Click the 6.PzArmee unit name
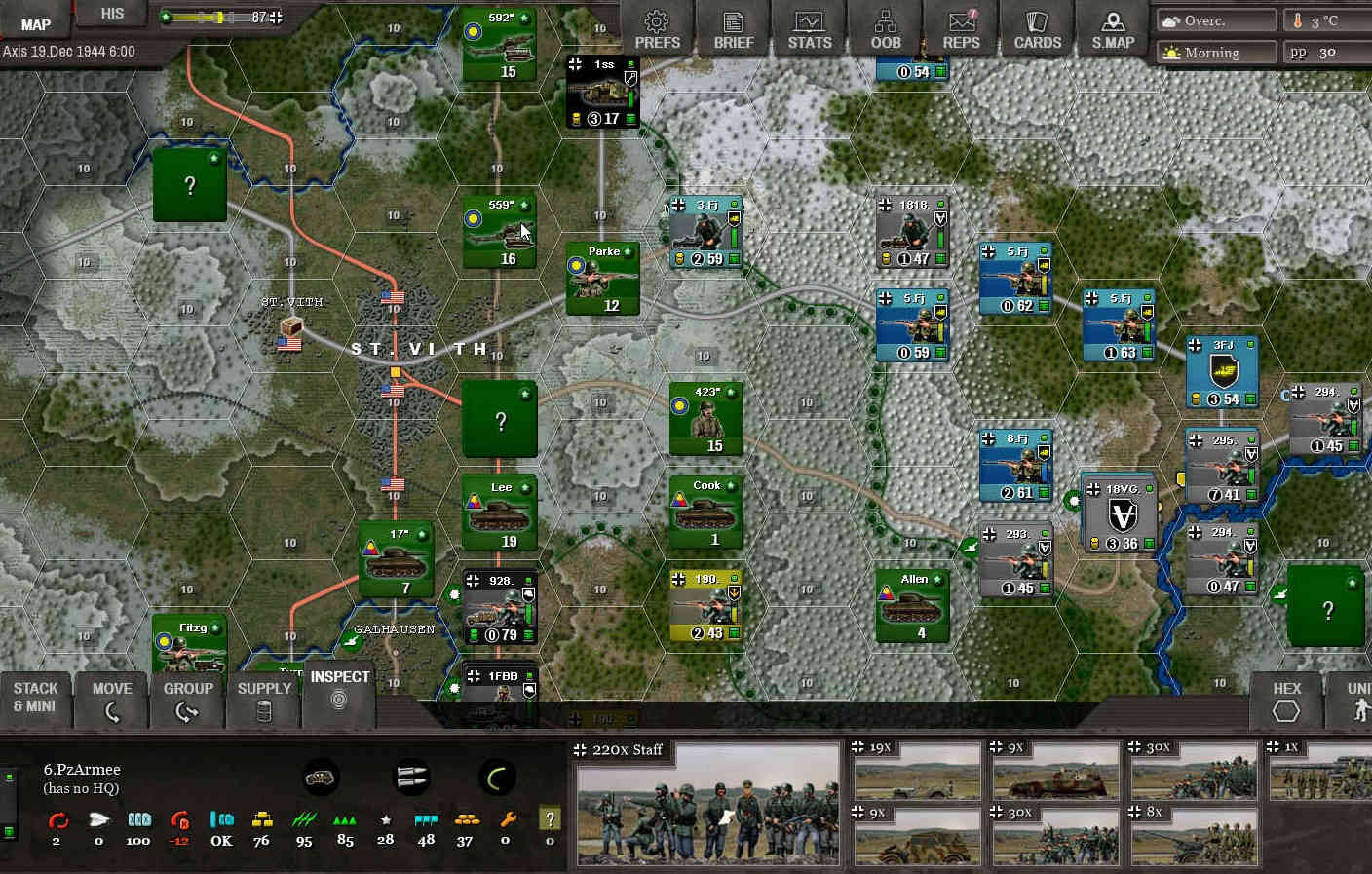The image size is (1372, 874). (82, 769)
